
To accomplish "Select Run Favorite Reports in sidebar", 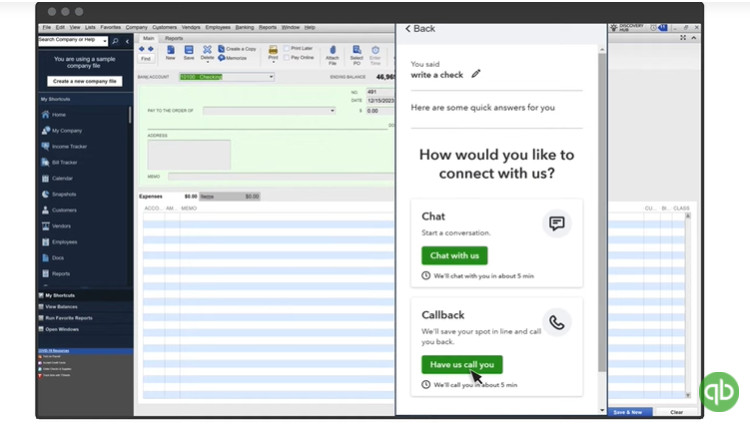I will tap(68, 318).
